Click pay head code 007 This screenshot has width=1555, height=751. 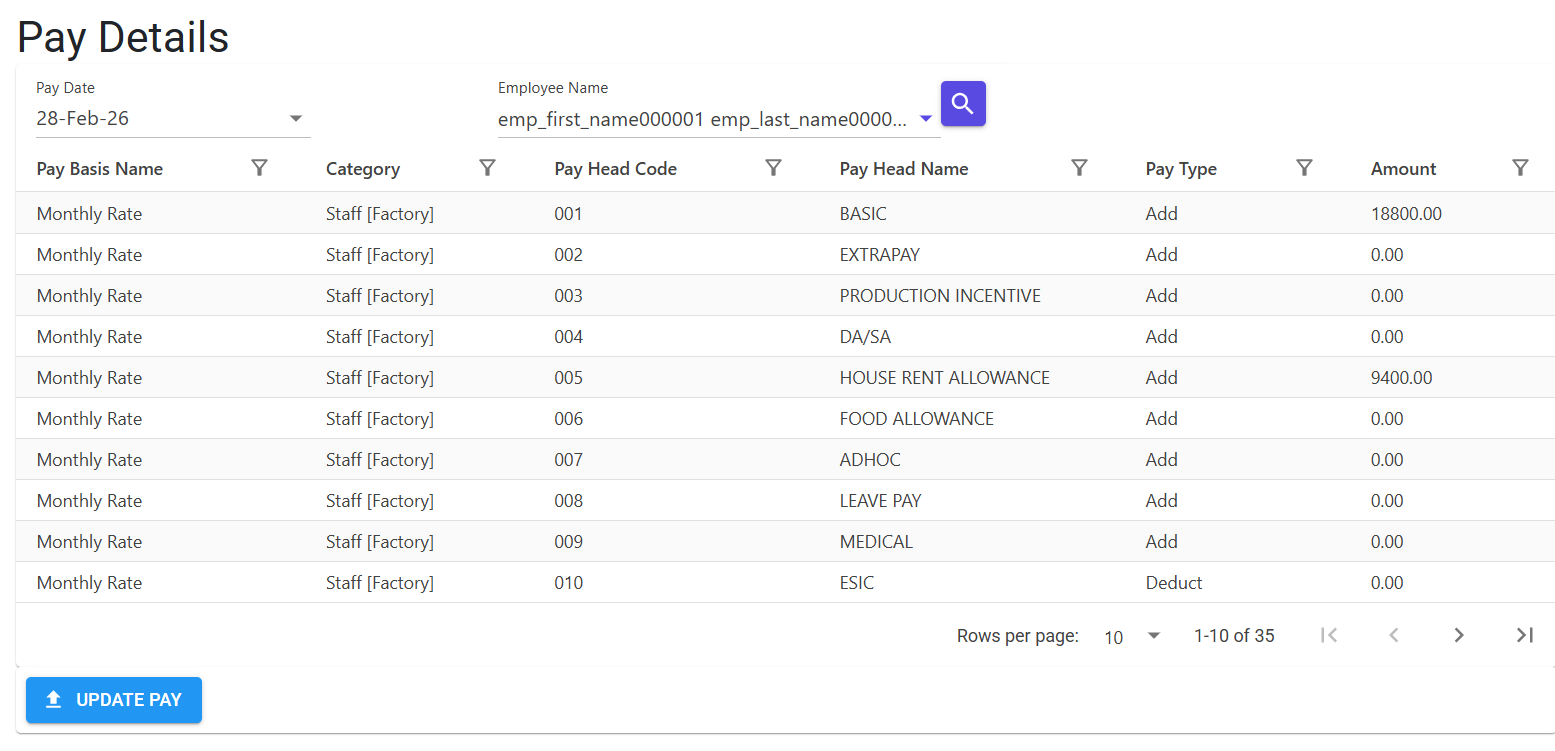click(568, 460)
